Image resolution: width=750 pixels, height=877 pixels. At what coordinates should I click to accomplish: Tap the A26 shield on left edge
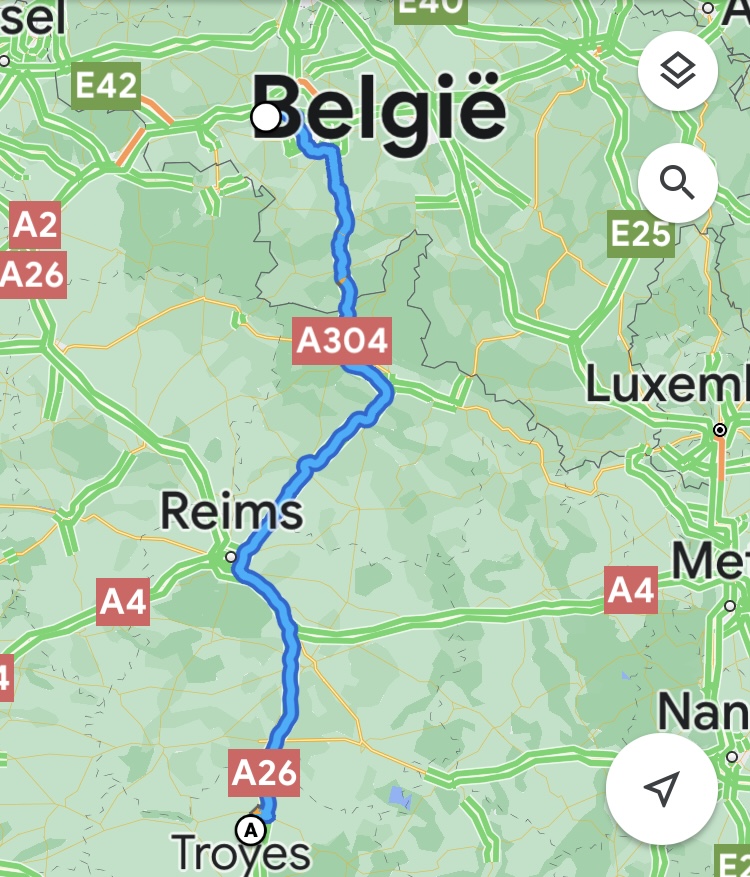32,275
